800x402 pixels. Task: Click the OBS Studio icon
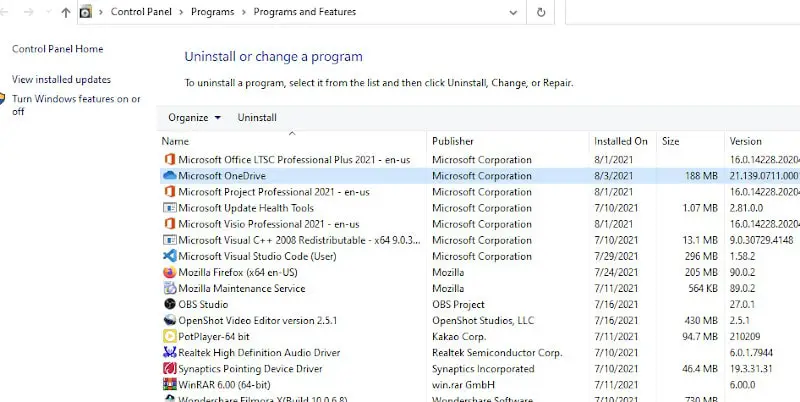169,305
